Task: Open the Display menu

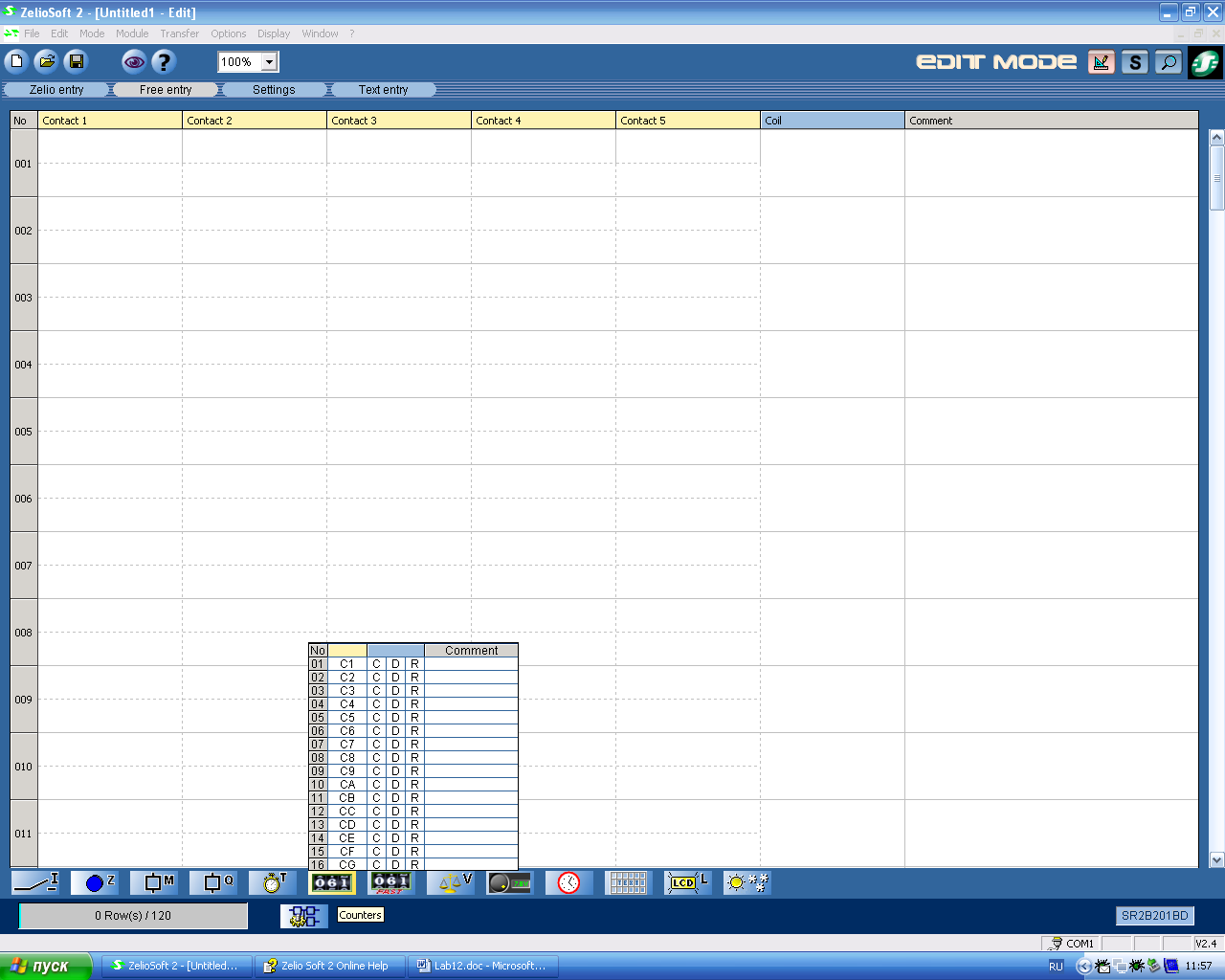Action: [x=274, y=33]
